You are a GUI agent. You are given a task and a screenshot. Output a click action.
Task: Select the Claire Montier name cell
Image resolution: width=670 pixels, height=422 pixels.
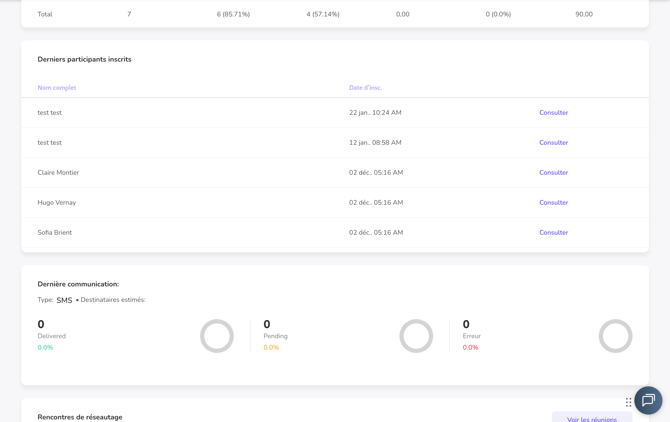(x=58, y=173)
